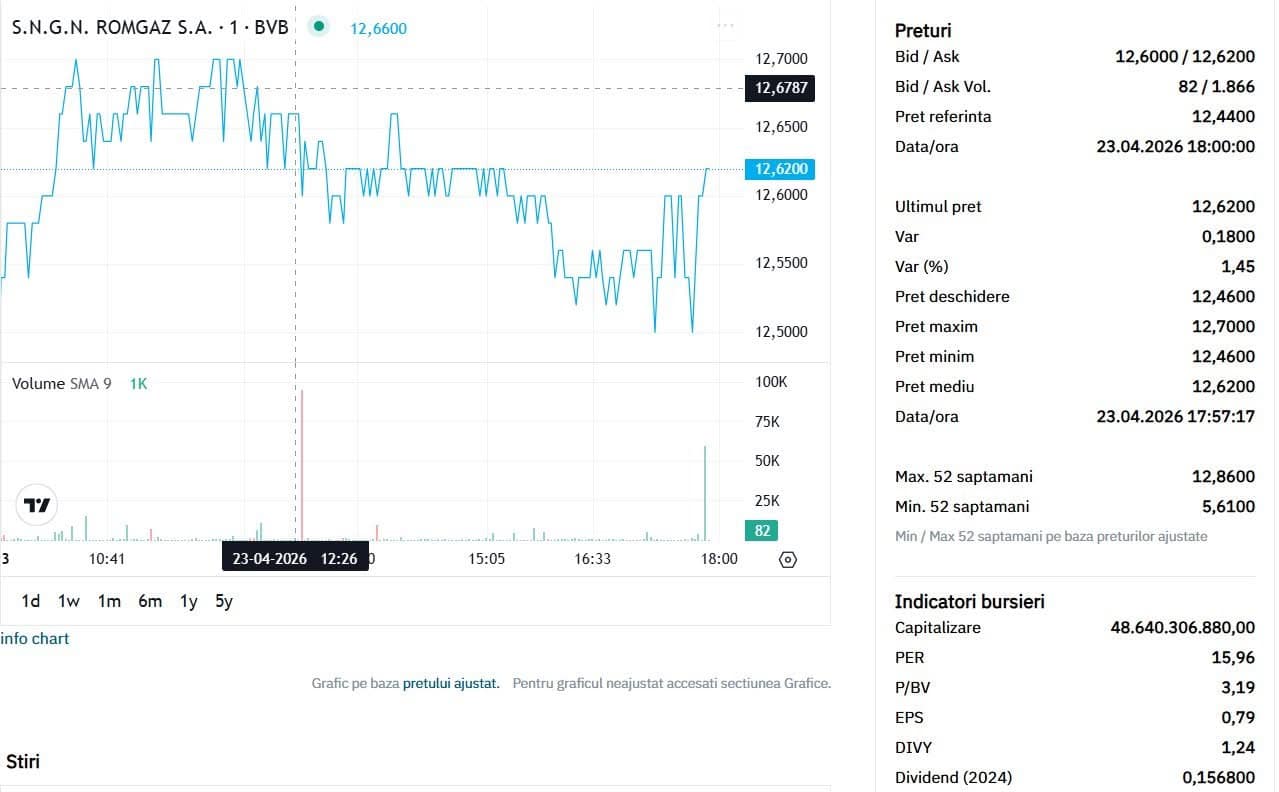This screenshot has width=1279, height=792.
Task: Click the 18:00 time axis label
Action: click(719, 558)
